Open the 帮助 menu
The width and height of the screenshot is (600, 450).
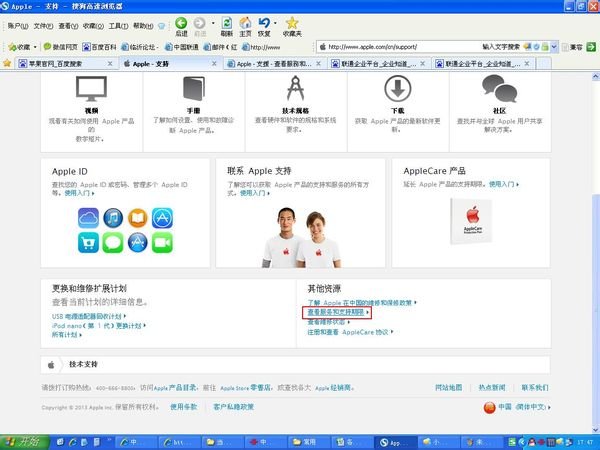tap(143, 26)
